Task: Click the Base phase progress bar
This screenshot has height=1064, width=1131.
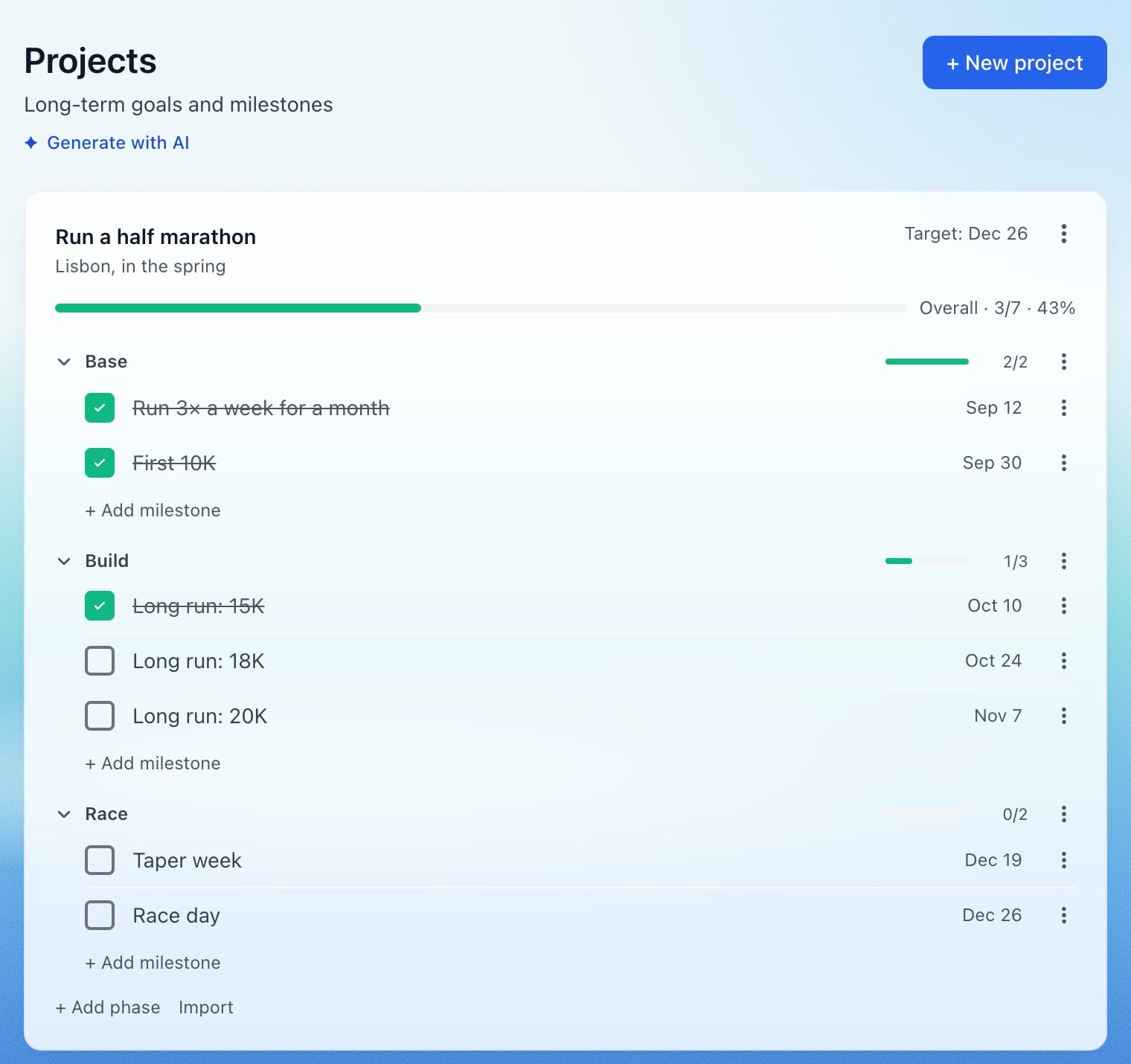Action: (x=927, y=362)
